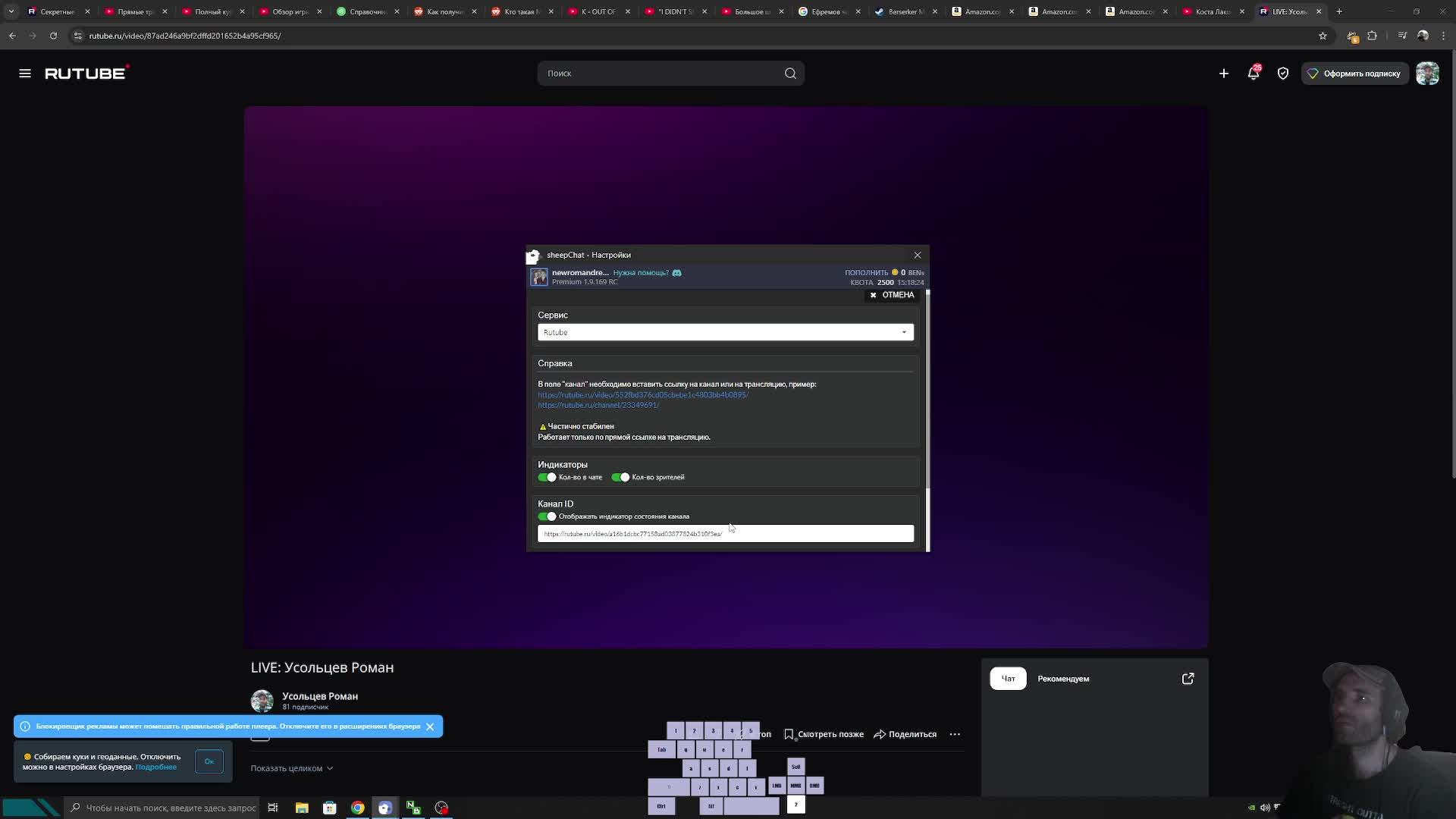Toggle the viewers count indicator switch
Screen dimensions: 1456x819
[x=620, y=477]
